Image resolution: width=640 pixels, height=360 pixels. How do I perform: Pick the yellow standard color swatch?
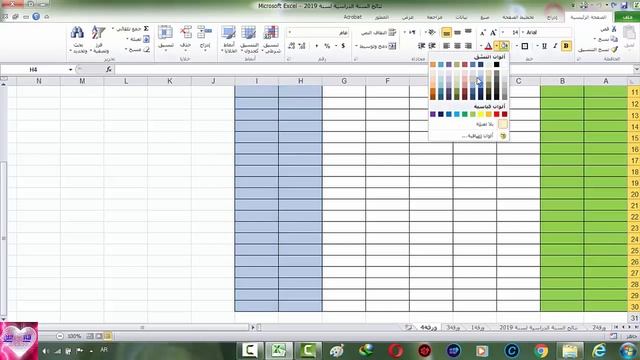click(480, 114)
